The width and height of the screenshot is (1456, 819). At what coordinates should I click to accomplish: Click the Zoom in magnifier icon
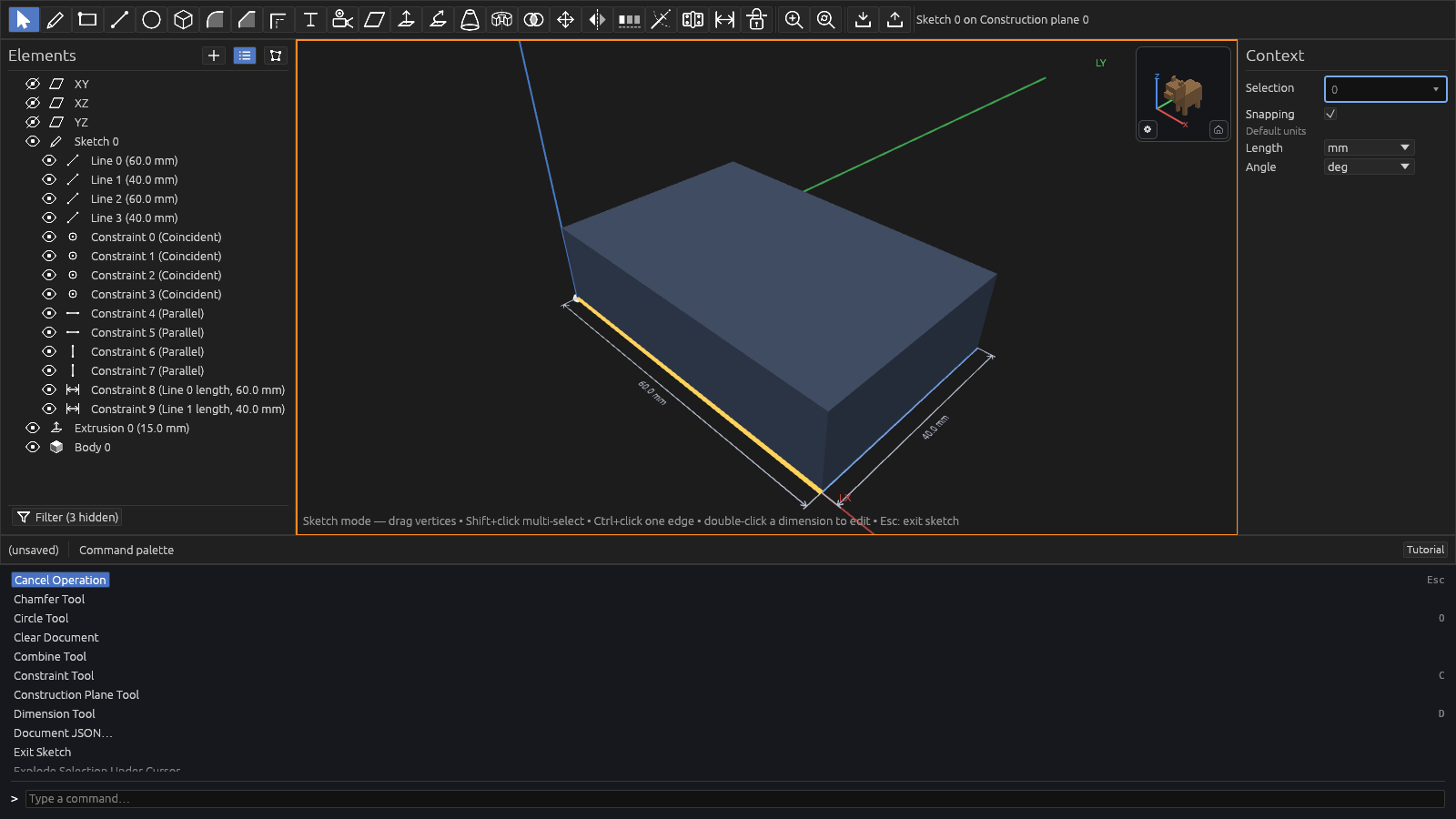[794, 19]
